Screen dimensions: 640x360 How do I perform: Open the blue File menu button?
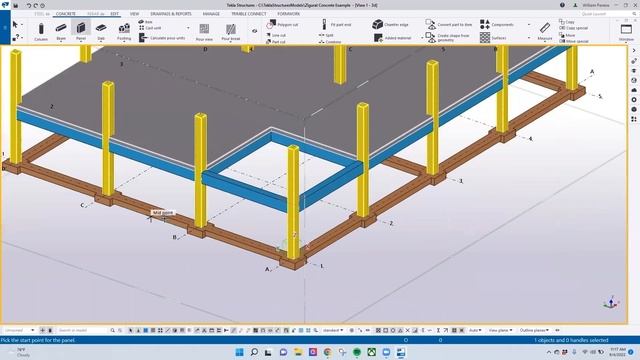[x=5, y=28]
